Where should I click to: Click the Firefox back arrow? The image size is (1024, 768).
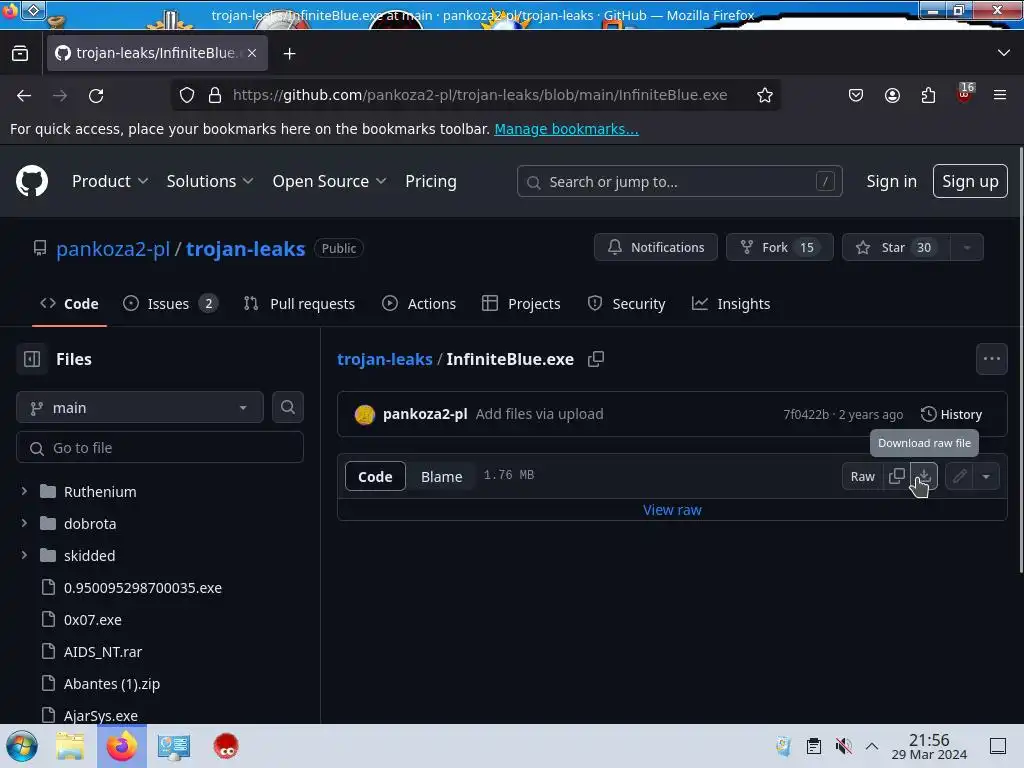click(x=24, y=95)
